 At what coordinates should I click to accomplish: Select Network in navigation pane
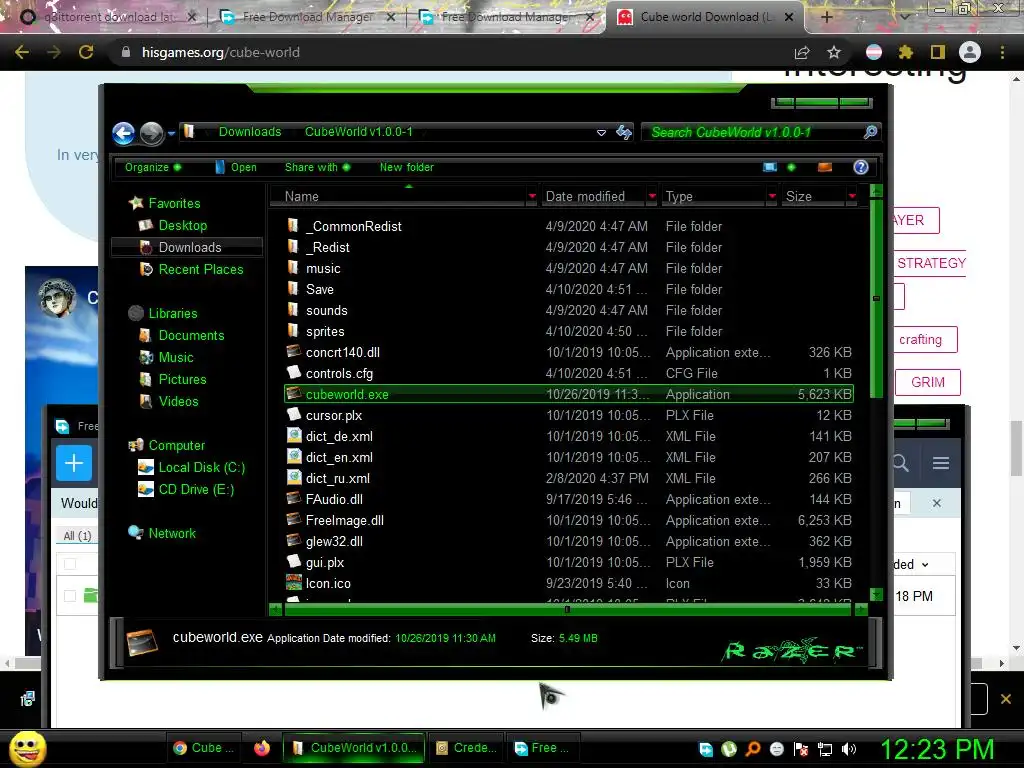click(x=163, y=533)
